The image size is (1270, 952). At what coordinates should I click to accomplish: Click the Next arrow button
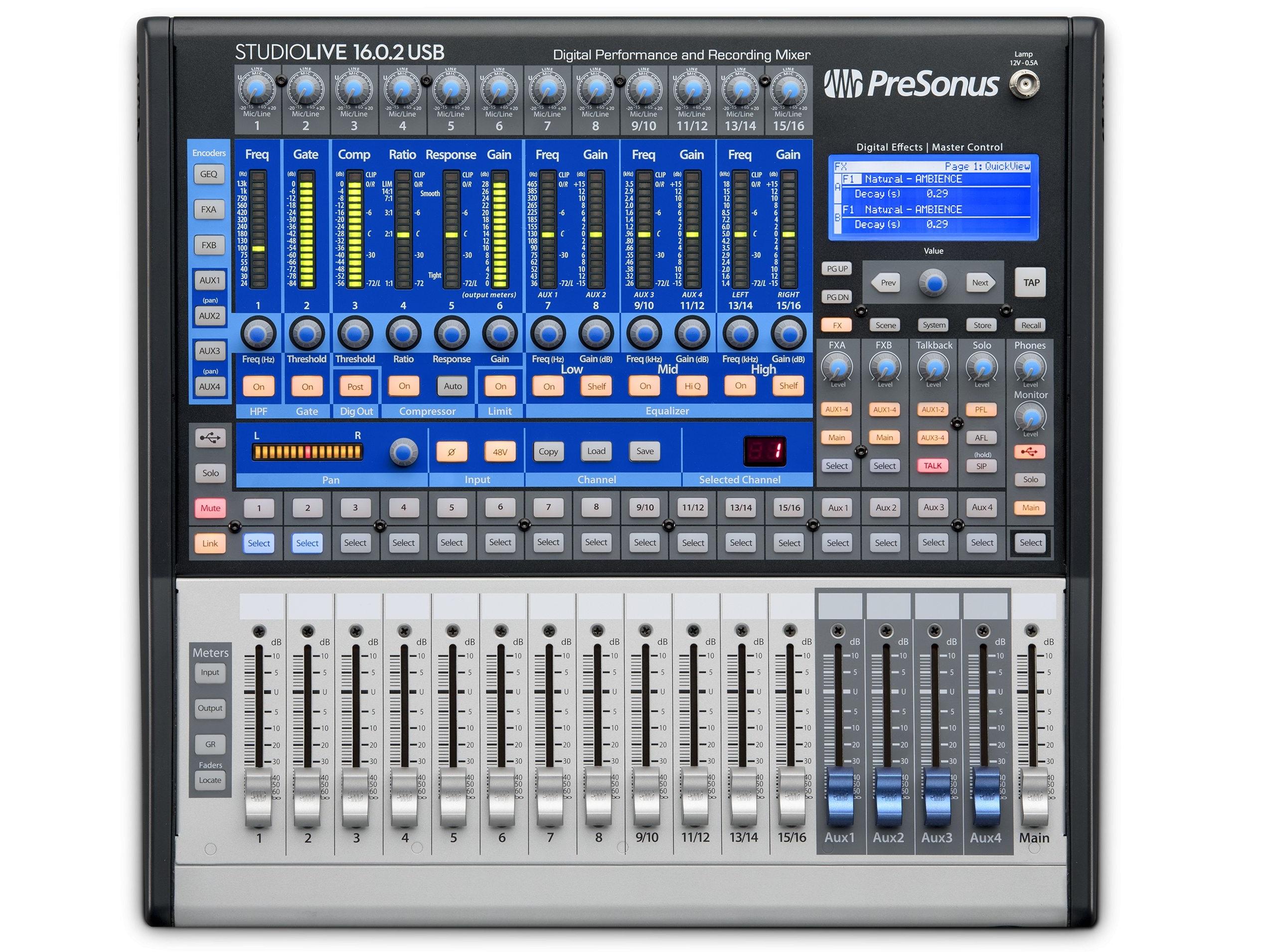coord(980,282)
